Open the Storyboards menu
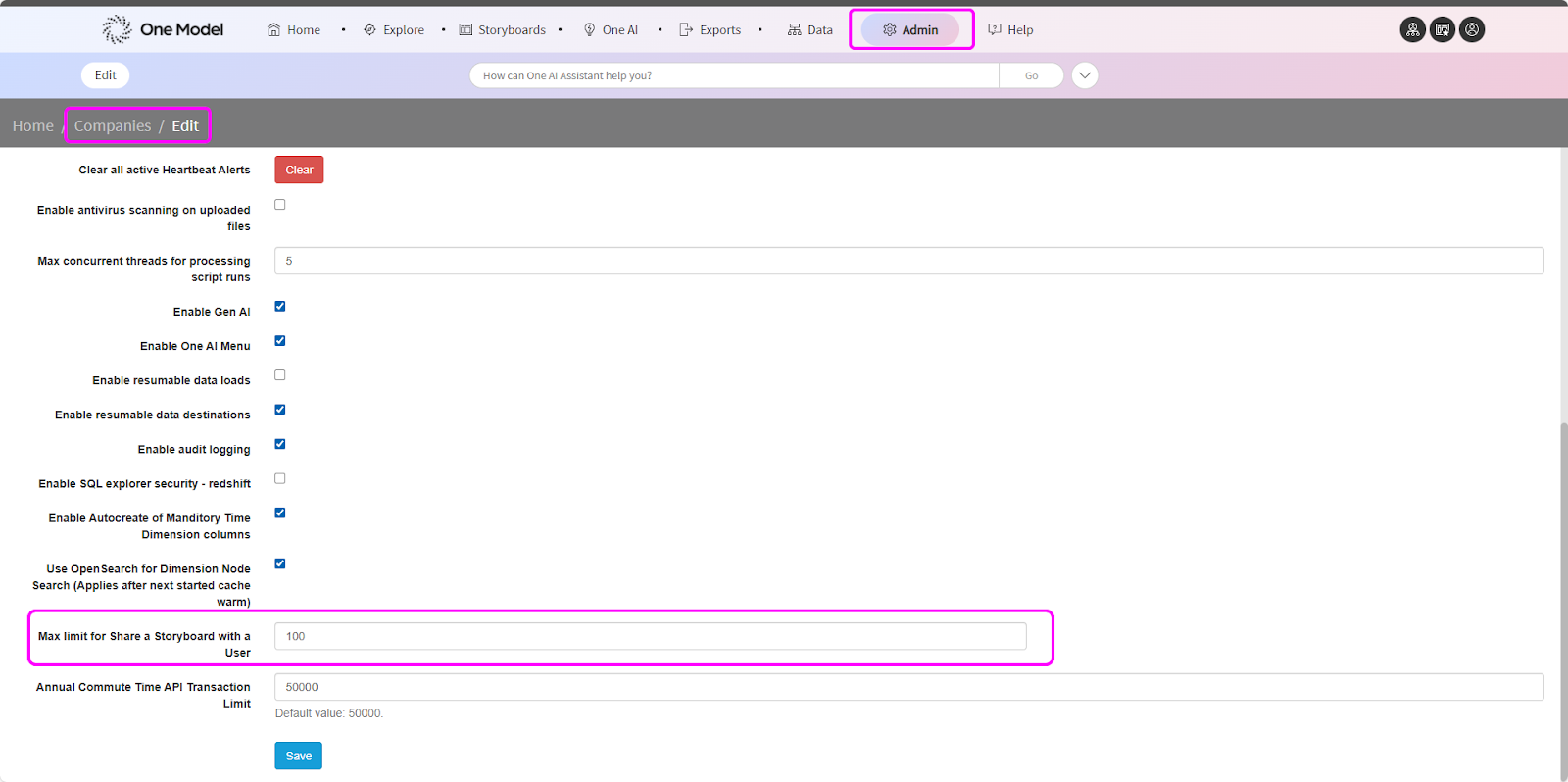 click(x=503, y=30)
